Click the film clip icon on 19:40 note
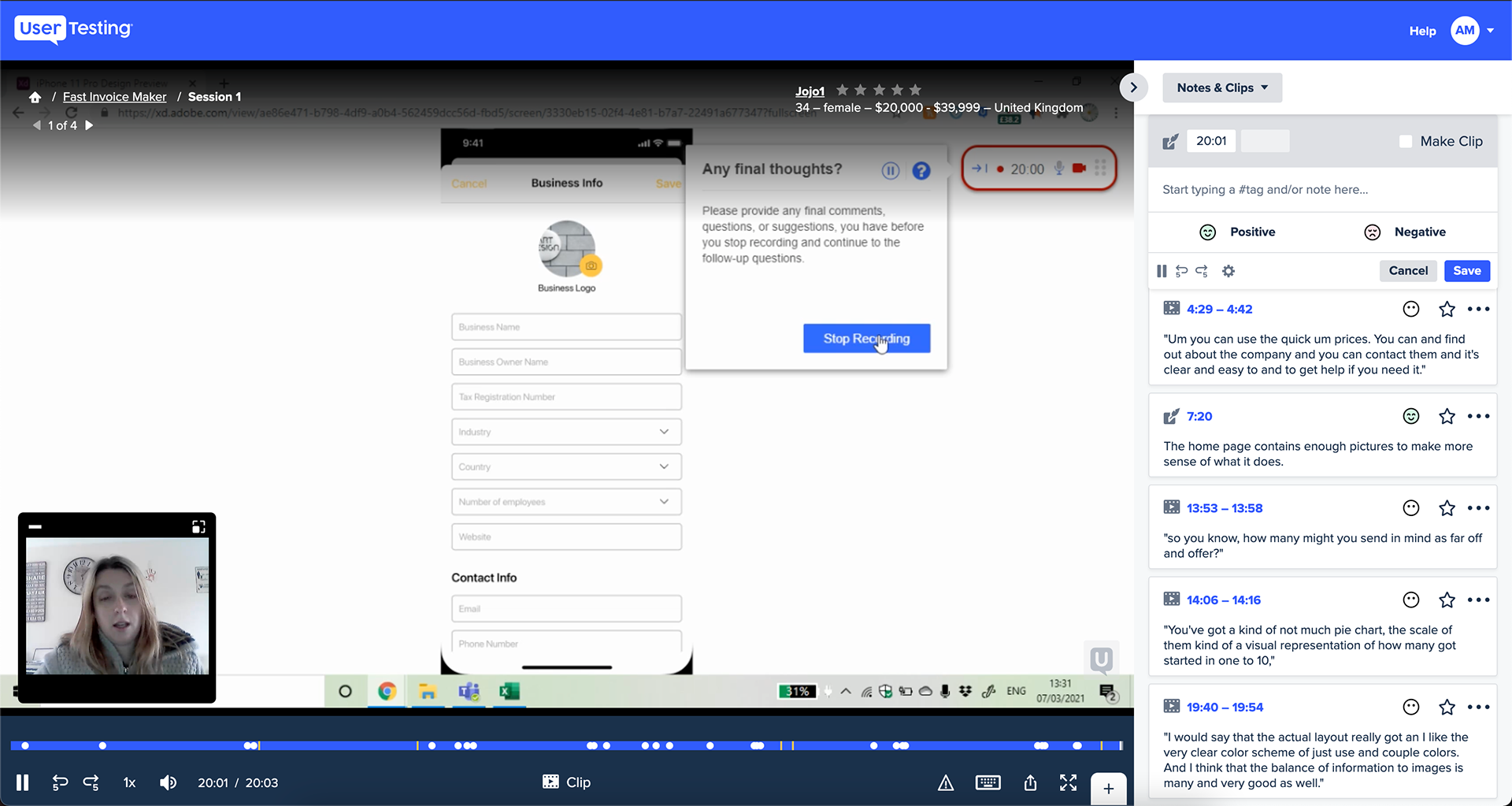 tap(1172, 706)
